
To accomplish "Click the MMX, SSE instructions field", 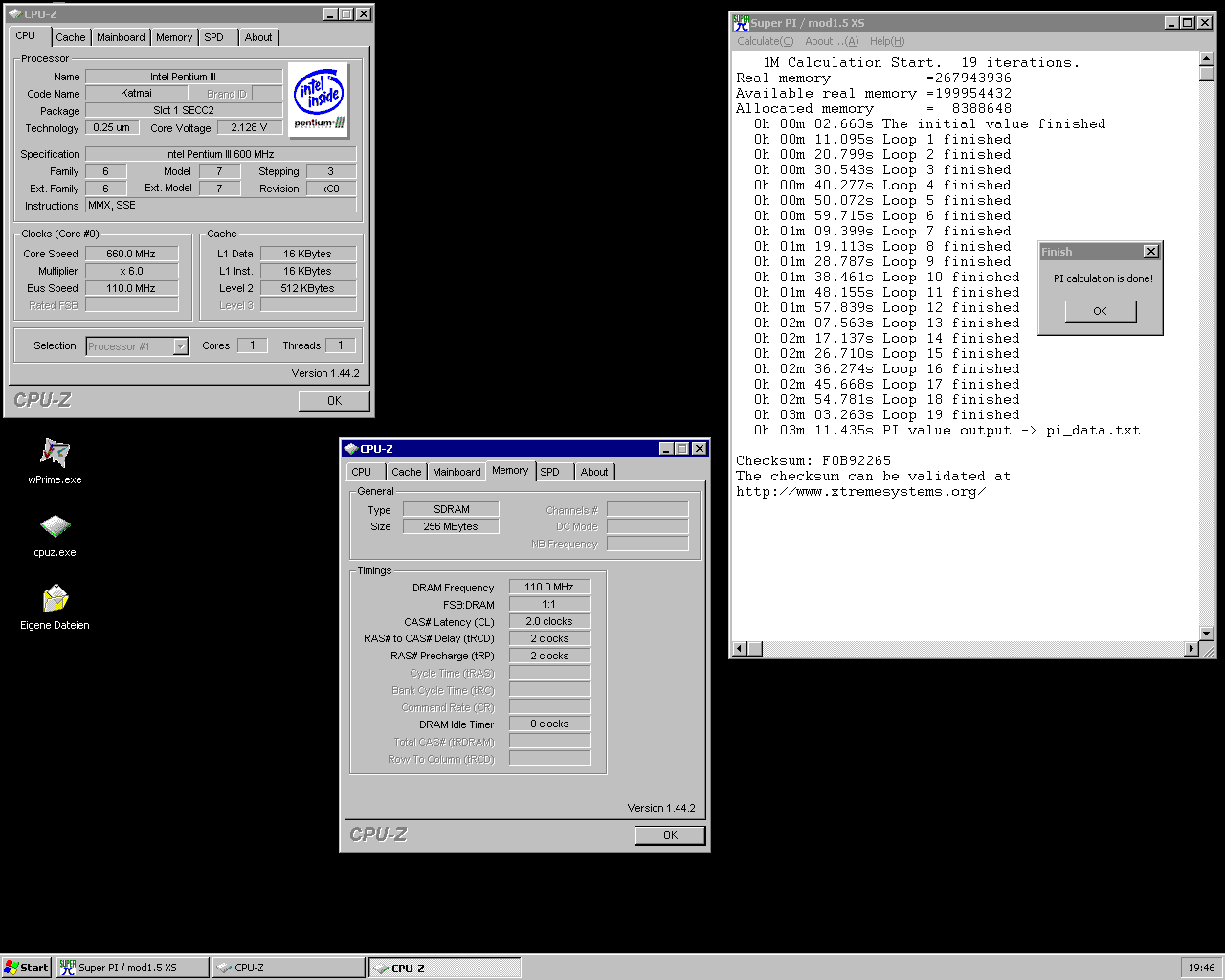I will (x=221, y=205).
